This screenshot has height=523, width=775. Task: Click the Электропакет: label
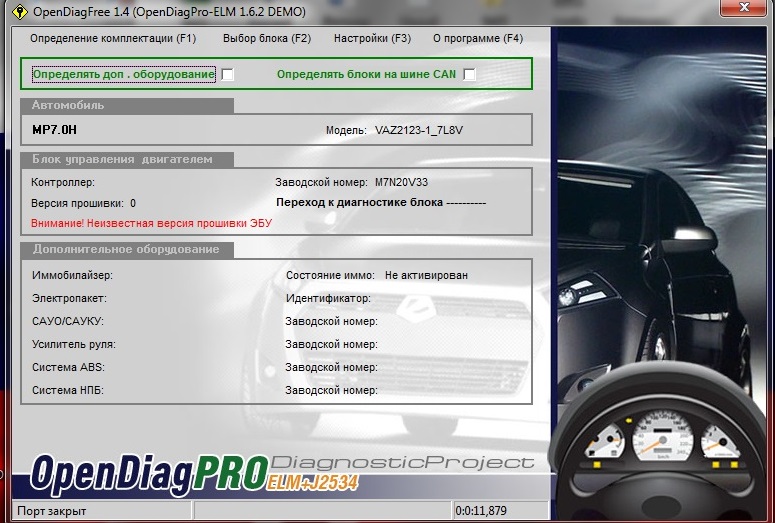(x=69, y=299)
